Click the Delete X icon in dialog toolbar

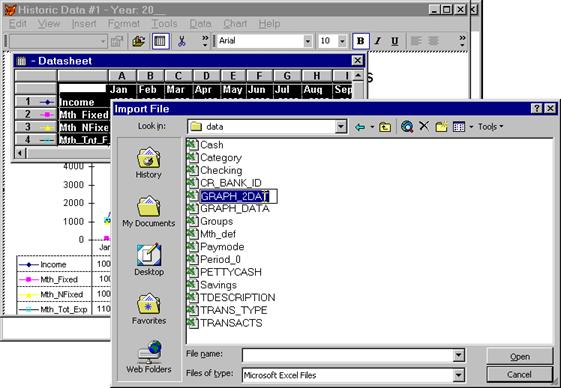(x=424, y=126)
